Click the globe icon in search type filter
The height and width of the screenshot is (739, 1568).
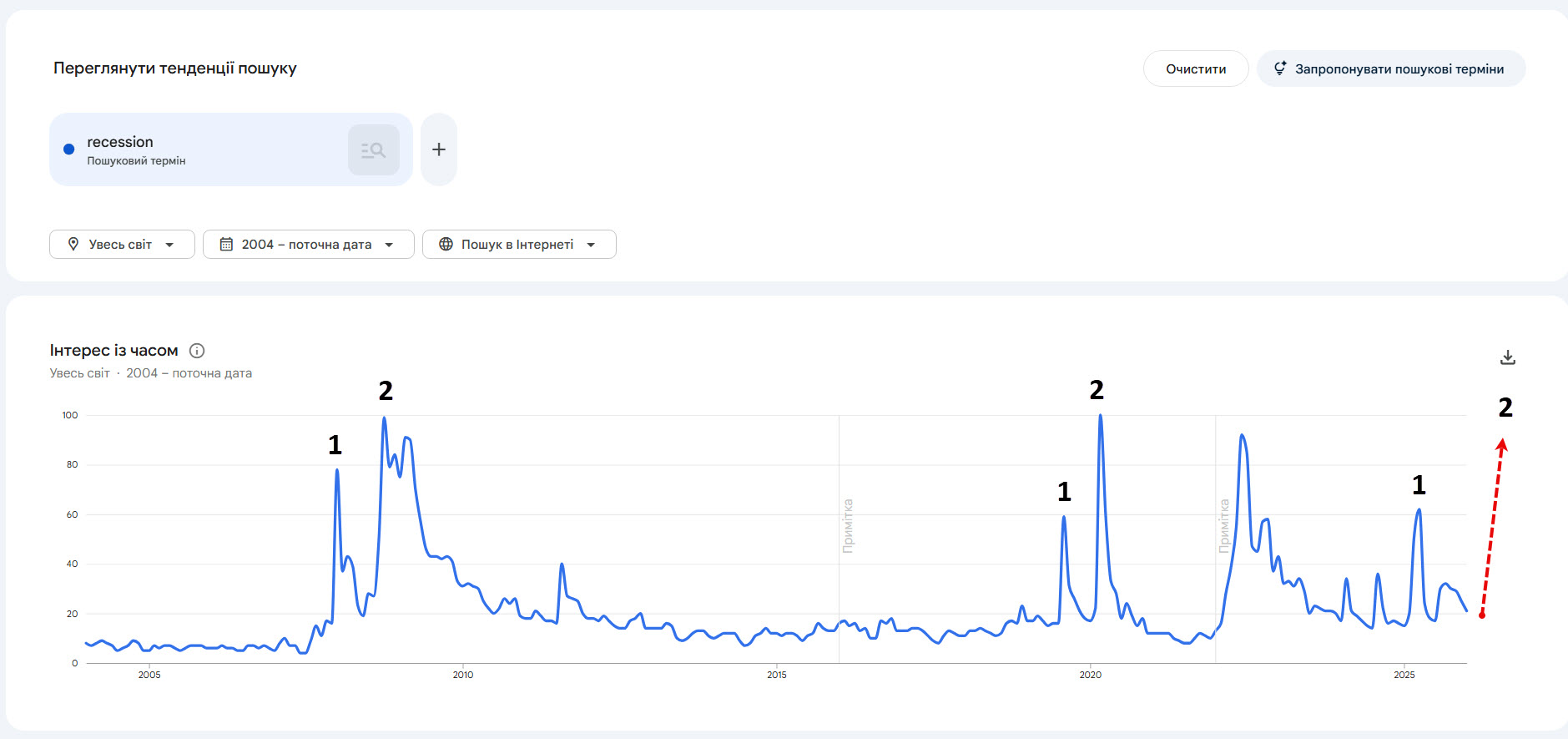(x=446, y=244)
